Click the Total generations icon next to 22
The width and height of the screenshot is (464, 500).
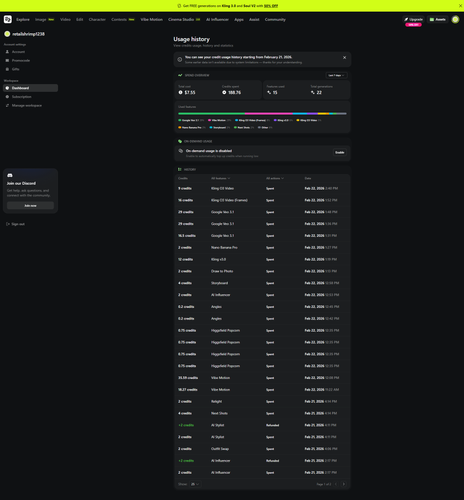(313, 92)
